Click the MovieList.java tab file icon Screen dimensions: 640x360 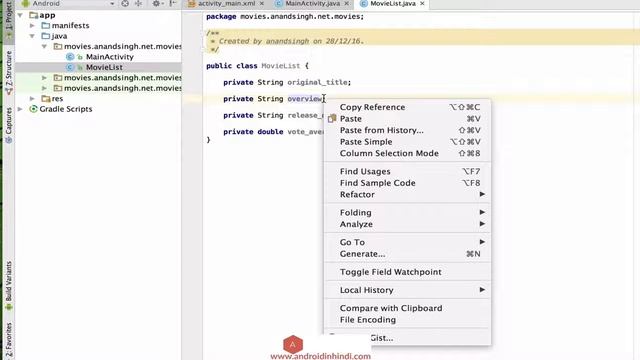[x=364, y=4]
